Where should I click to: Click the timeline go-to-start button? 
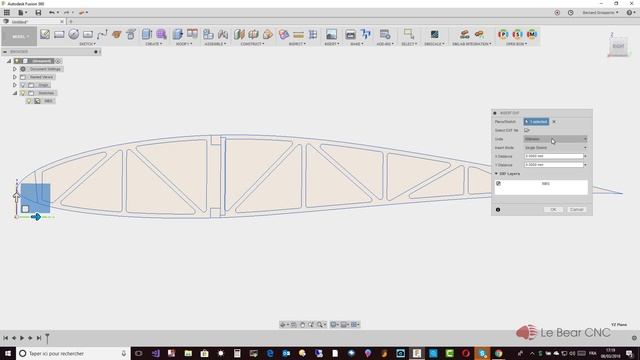click(x=6, y=338)
